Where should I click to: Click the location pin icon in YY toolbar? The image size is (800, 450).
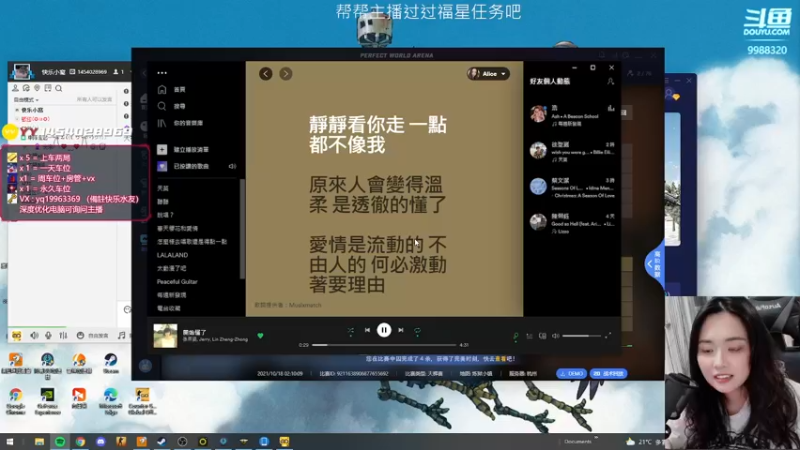coord(37,88)
